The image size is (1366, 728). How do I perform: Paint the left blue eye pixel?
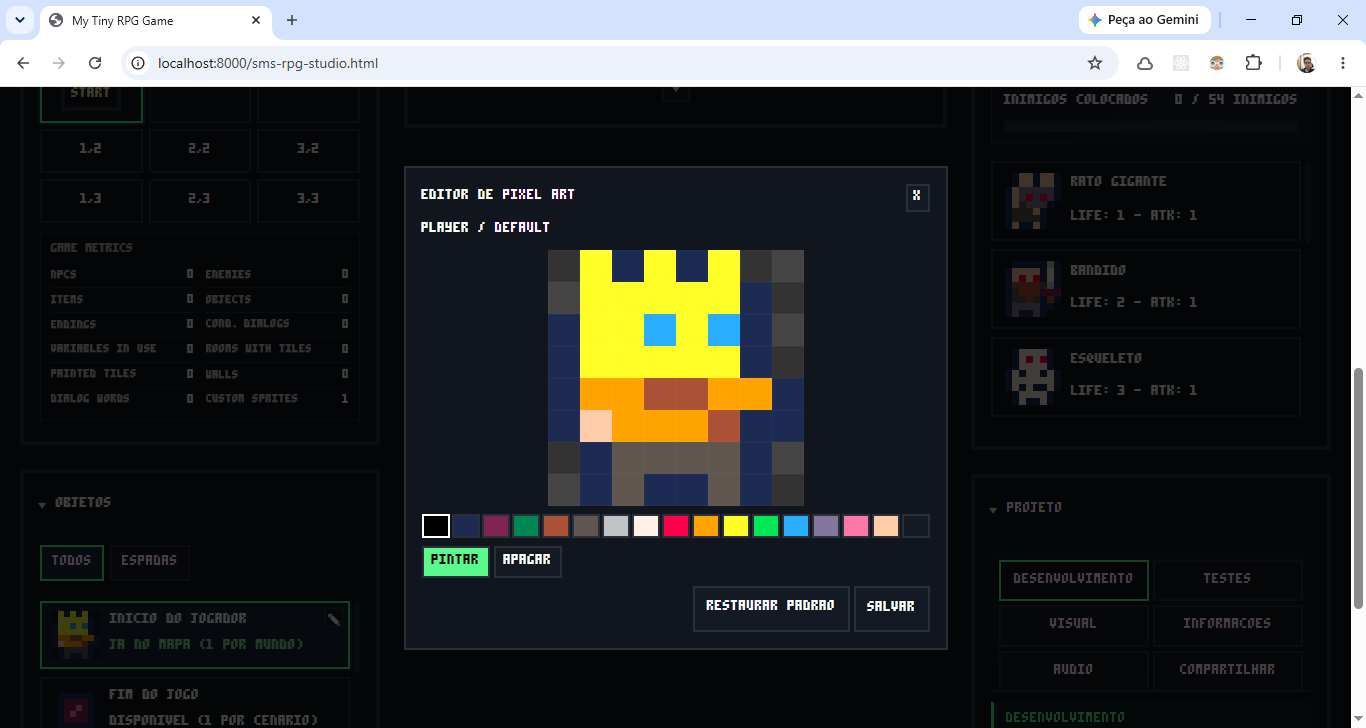tap(660, 330)
